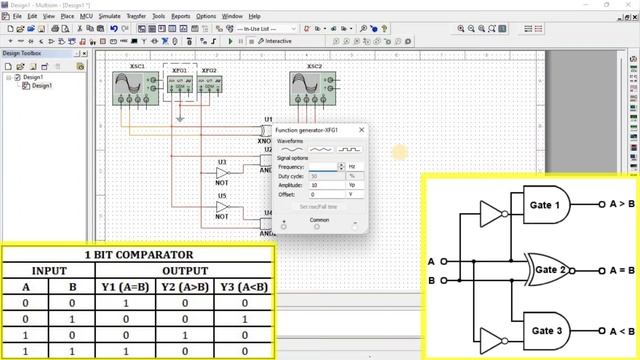Click the Open file folder icon
The image size is (640, 360).
[x=20, y=29]
